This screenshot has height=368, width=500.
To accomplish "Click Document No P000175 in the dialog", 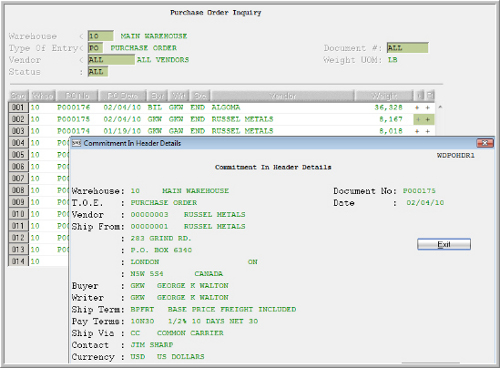I will [x=419, y=191].
